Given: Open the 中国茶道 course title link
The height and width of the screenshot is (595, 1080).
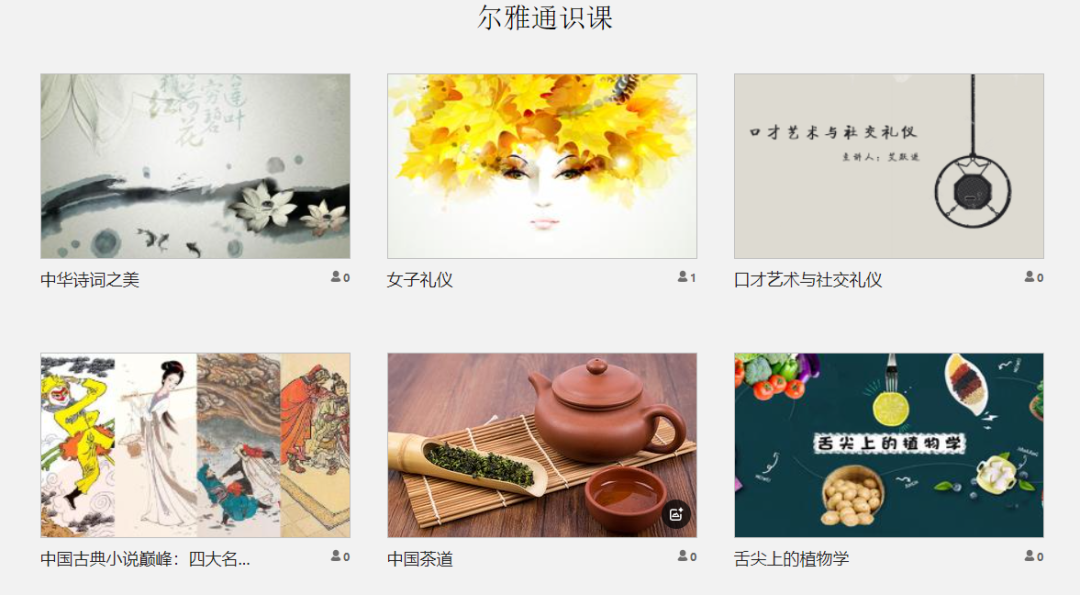Looking at the screenshot, I should point(420,559).
